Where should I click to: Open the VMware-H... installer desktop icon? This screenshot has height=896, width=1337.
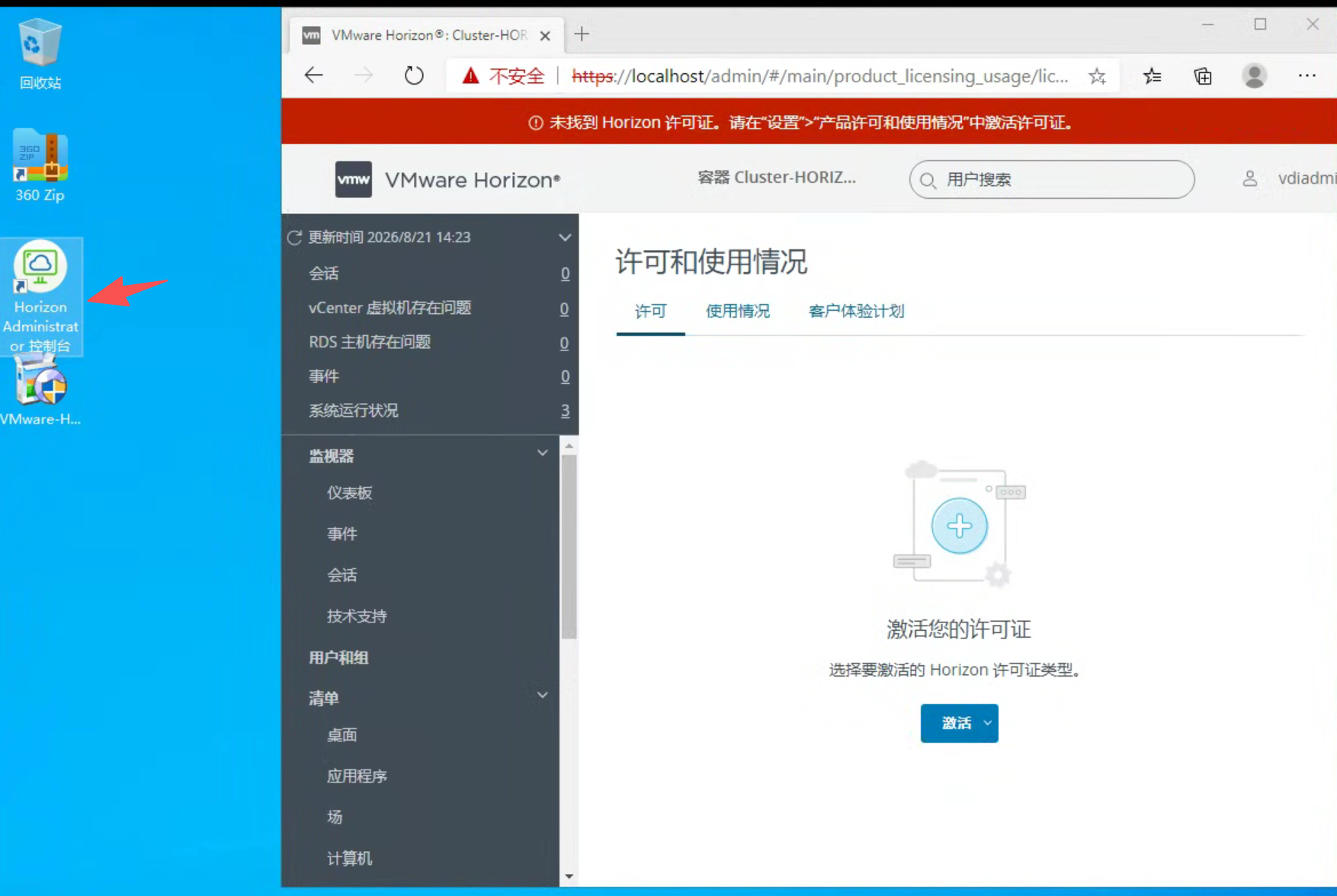[x=40, y=390]
